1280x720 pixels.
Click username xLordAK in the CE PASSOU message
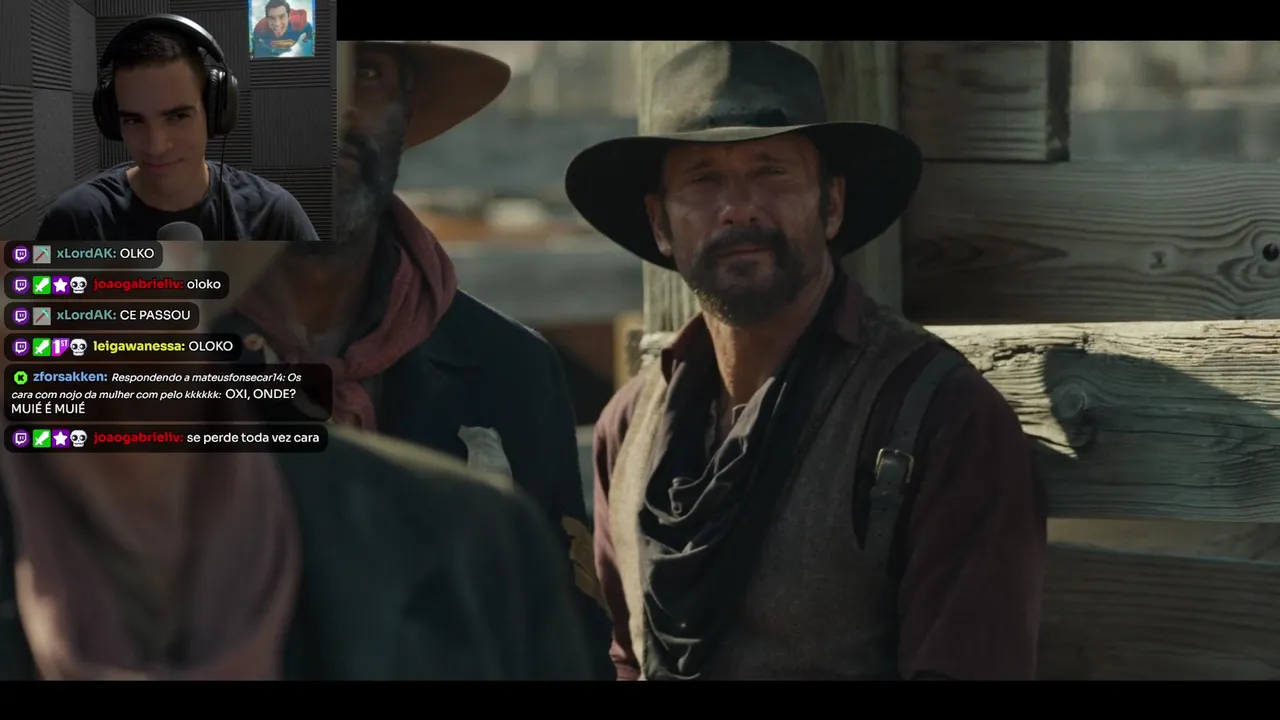[x=86, y=315]
